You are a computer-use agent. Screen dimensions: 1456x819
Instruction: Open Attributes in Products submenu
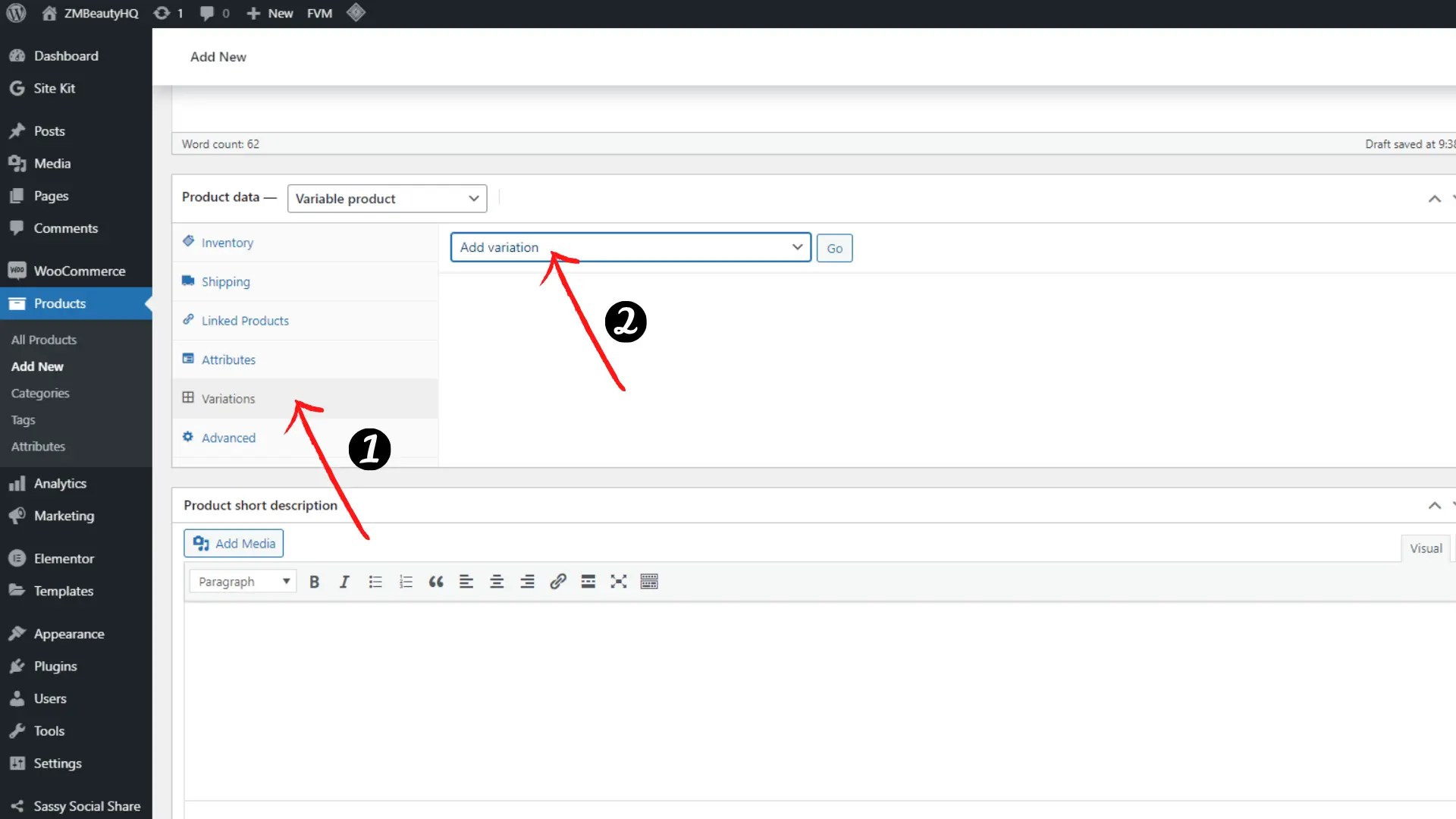pos(38,447)
